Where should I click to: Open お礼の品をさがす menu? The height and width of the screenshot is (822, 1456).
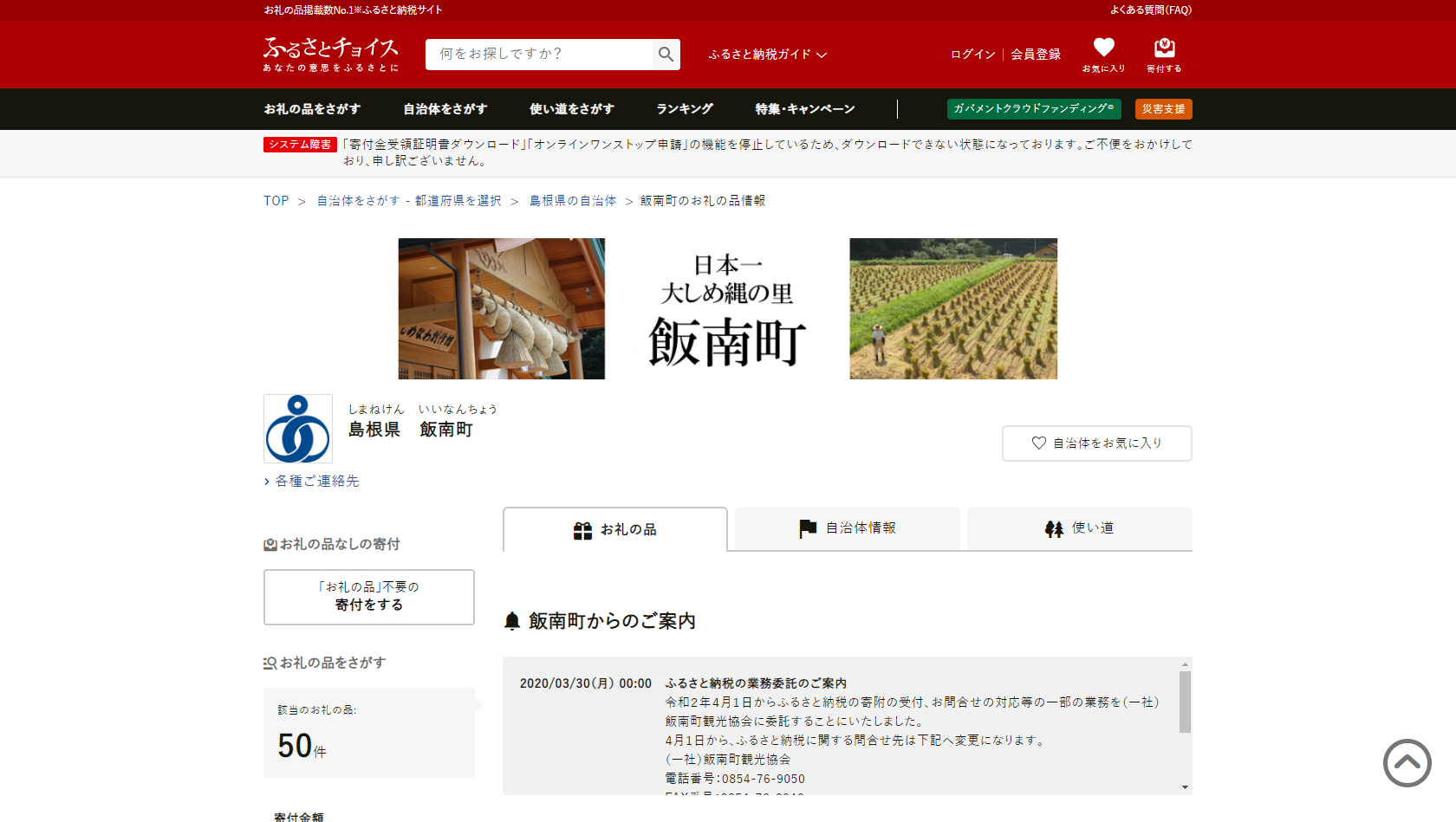point(312,108)
